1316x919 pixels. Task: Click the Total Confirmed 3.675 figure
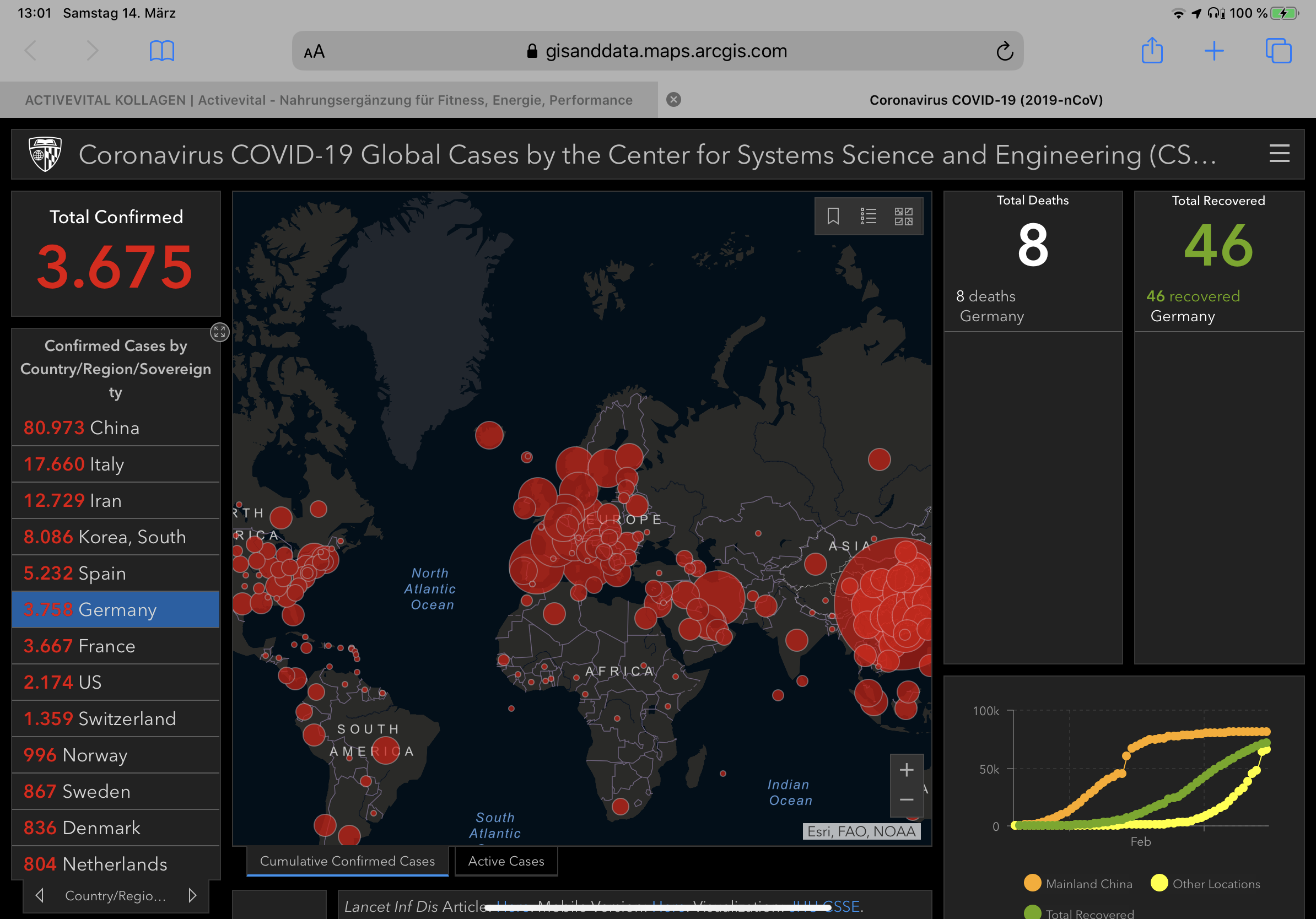pos(115,267)
